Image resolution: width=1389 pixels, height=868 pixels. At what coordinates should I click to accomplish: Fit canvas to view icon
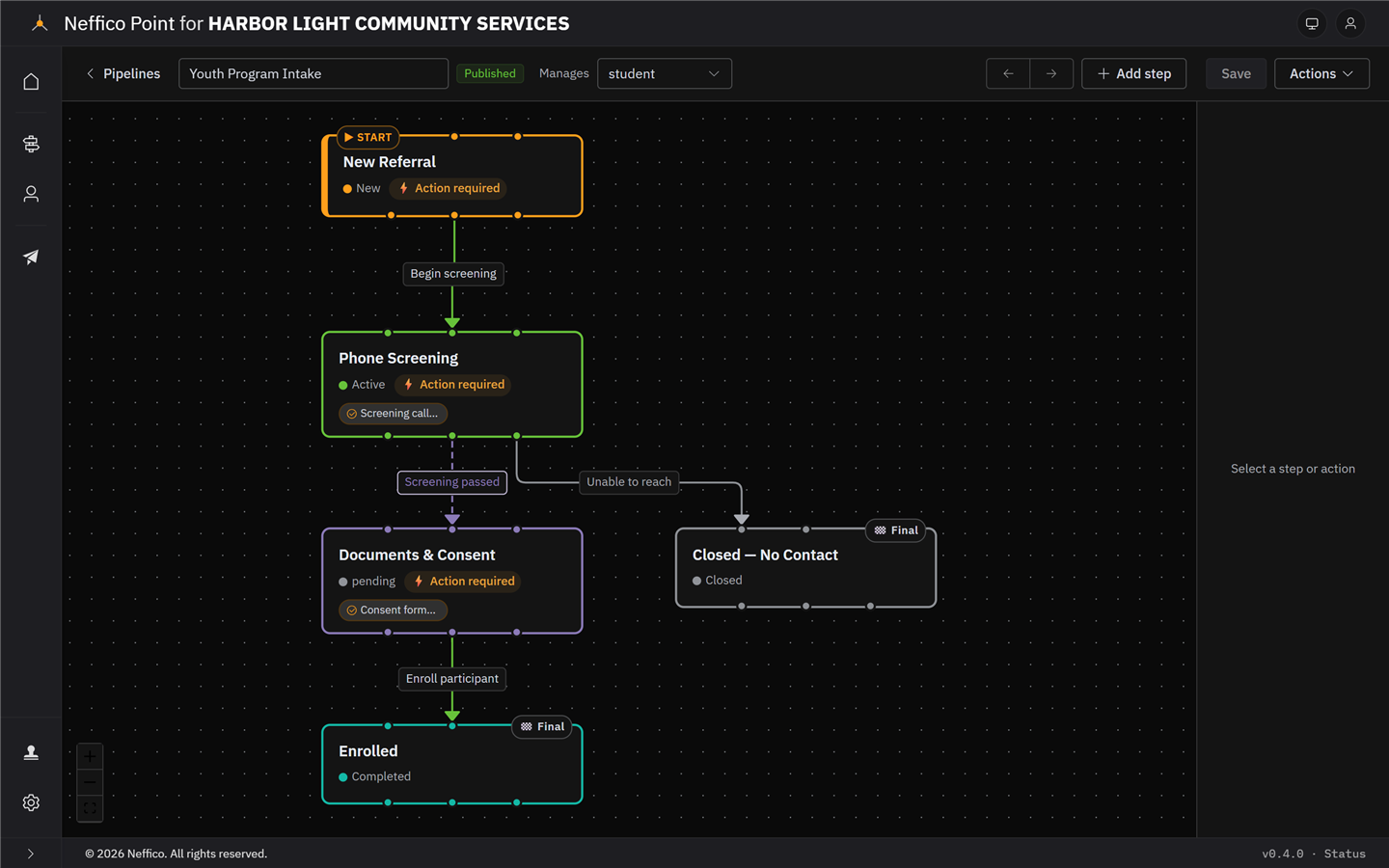(x=90, y=808)
